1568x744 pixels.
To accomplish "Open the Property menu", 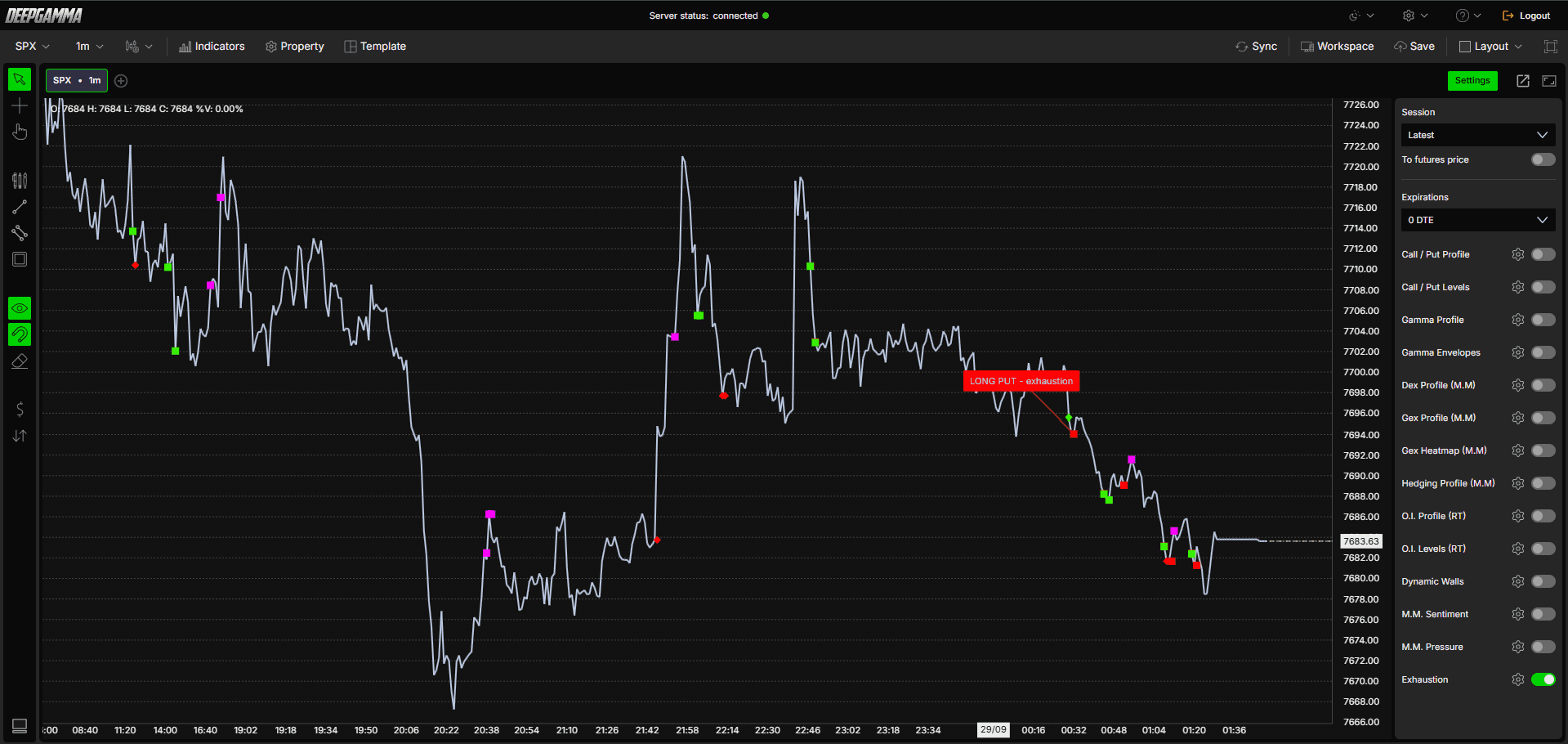I will coord(295,47).
